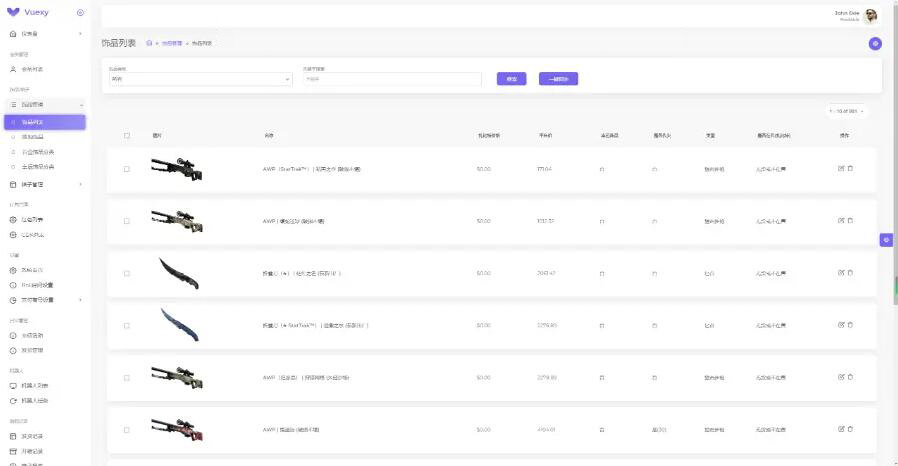Open the user silhouette member list item
The image size is (898, 466).
(x=45, y=69)
